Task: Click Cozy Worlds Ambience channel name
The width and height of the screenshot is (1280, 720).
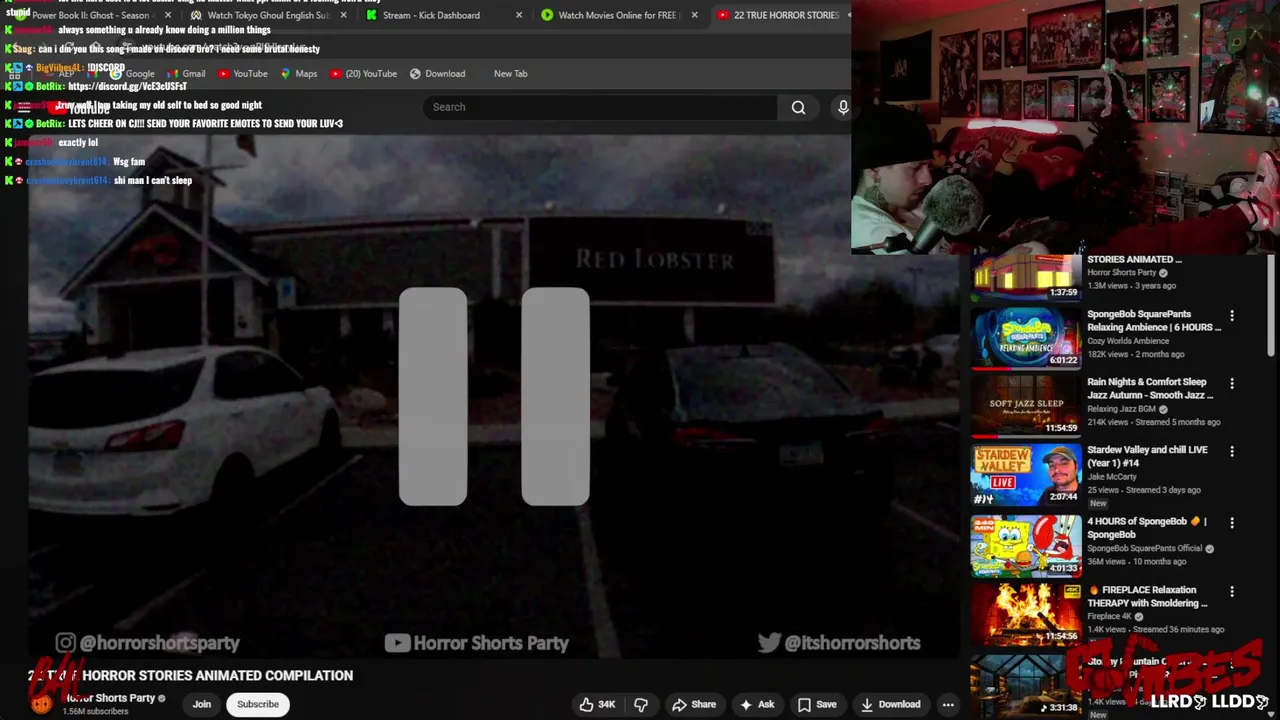Action: point(1128,341)
